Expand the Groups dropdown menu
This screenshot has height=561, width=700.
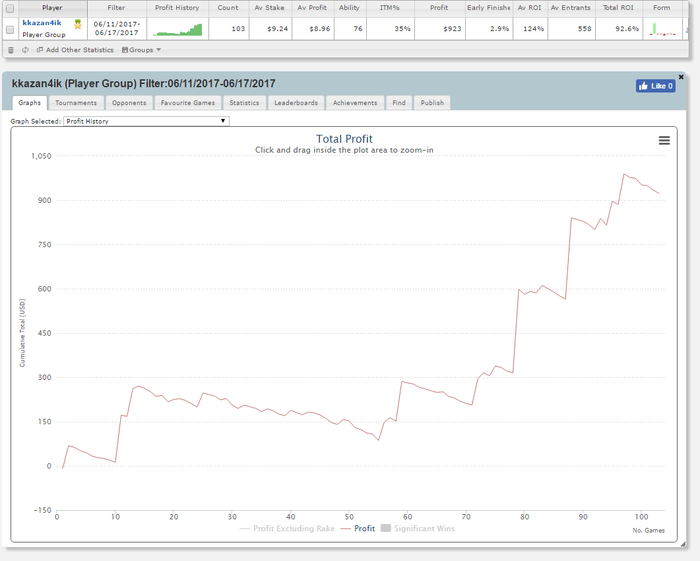tap(142, 50)
